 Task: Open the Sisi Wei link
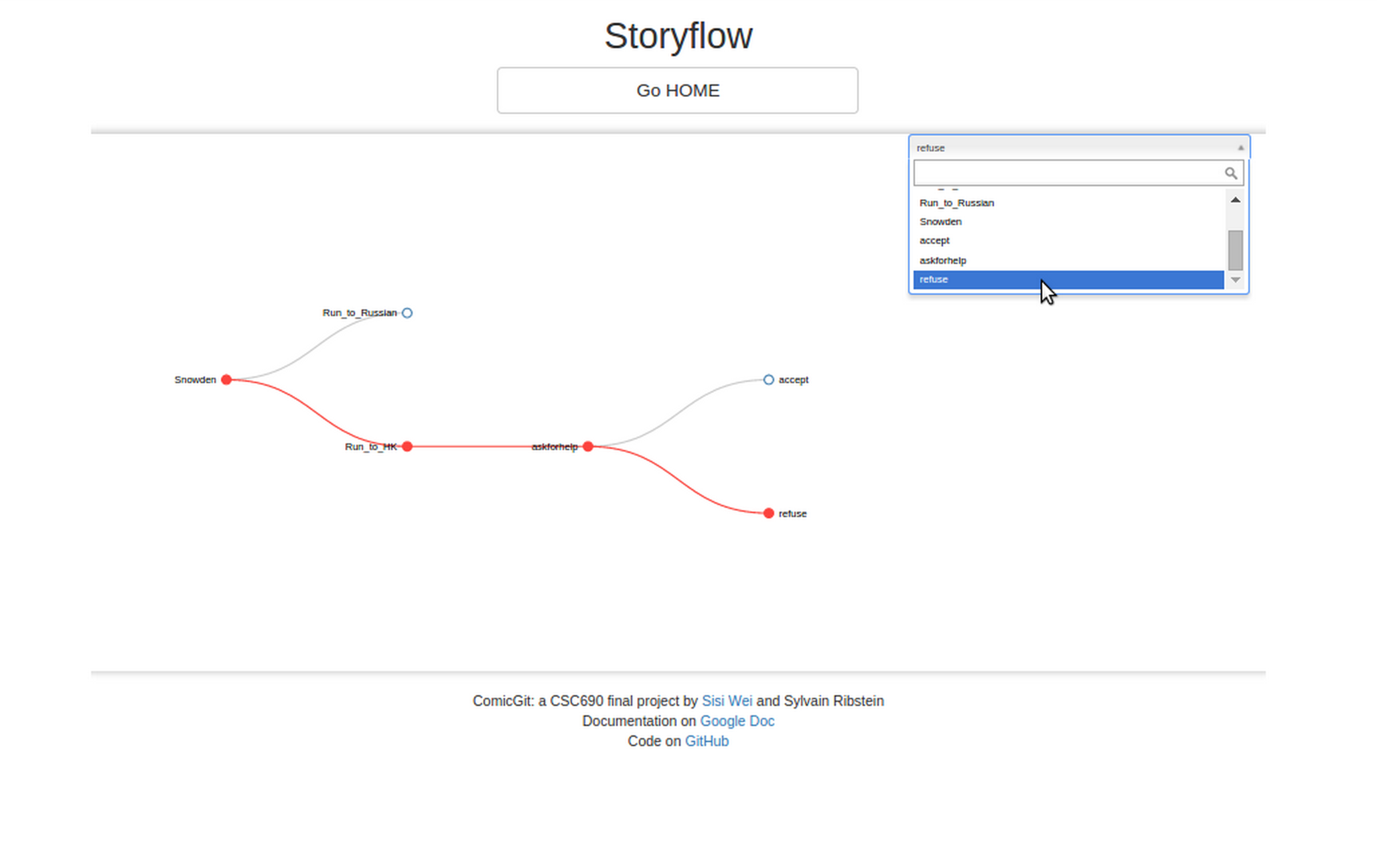click(x=727, y=701)
